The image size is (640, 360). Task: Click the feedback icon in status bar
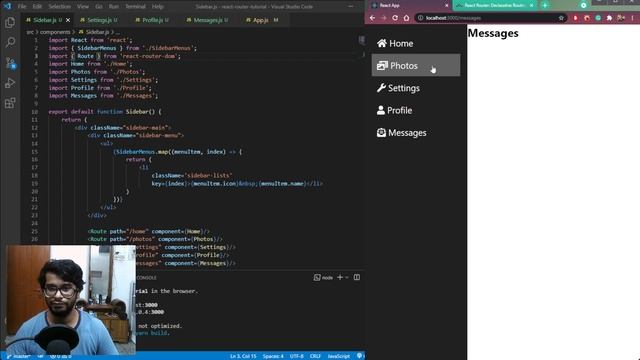pyautogui.click(x=359, y=356)
